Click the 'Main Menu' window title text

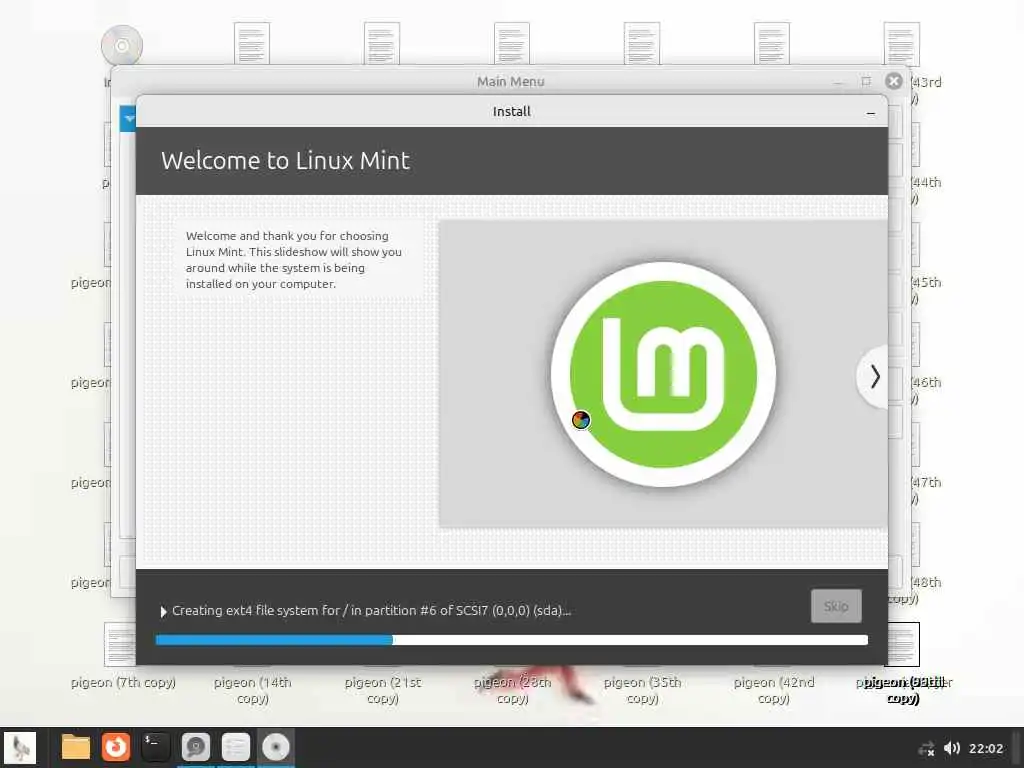tap(511, 82)
